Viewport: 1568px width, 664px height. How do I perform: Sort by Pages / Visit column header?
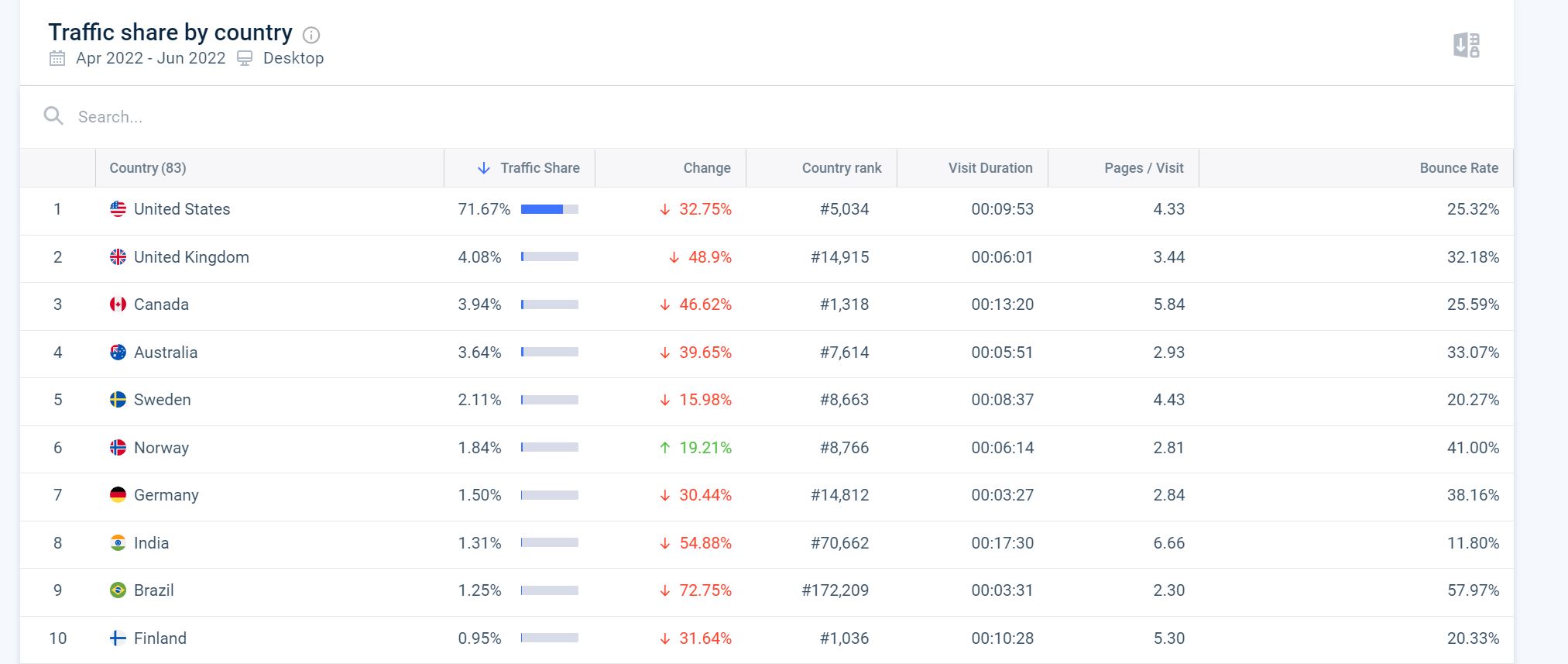click(x=1124, y=168)
